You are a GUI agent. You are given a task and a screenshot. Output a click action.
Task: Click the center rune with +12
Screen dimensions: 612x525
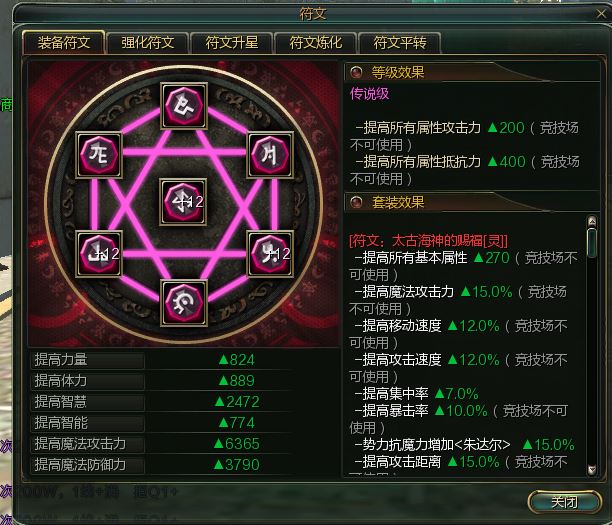183,202
